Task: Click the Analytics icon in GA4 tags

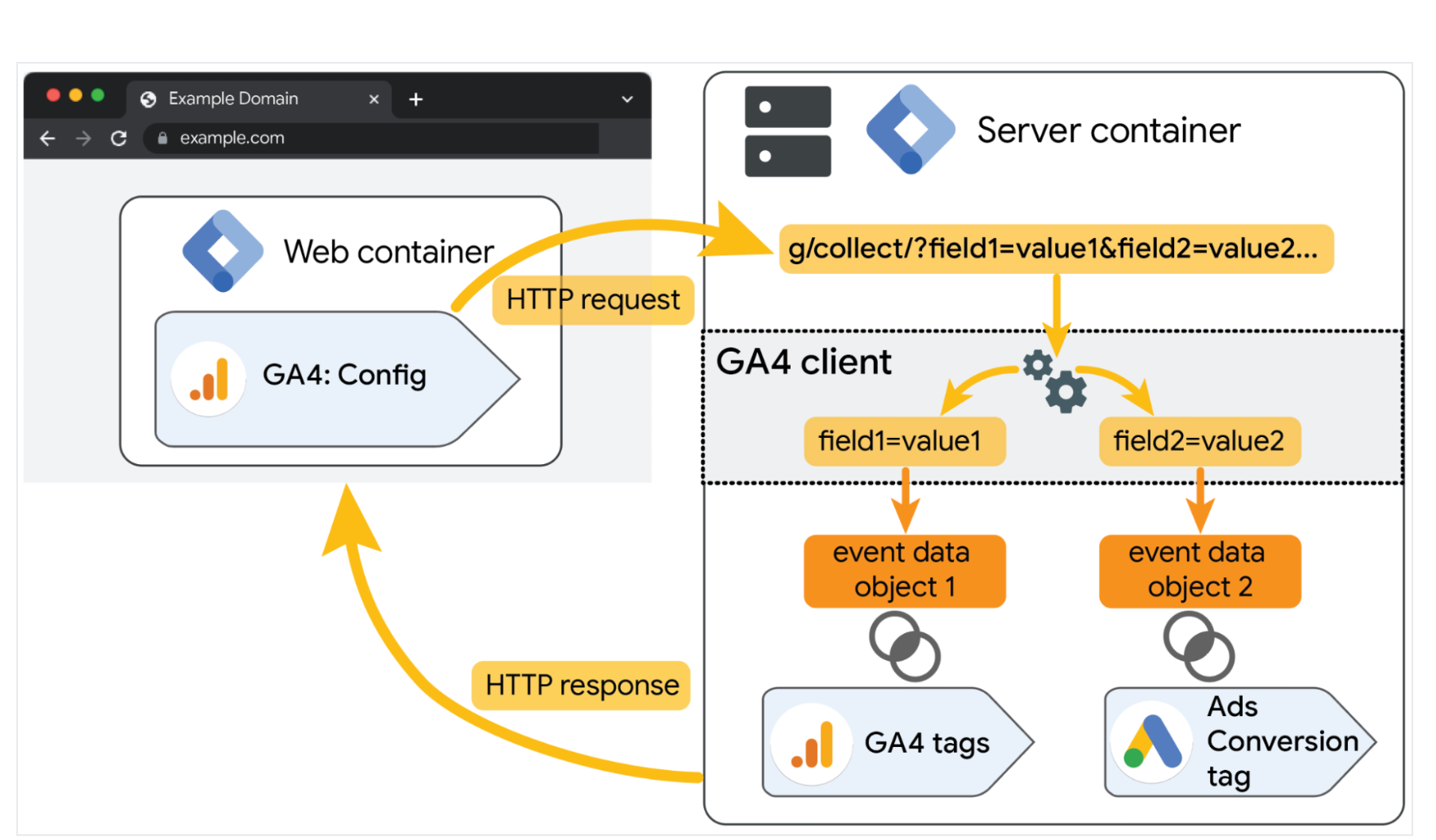Action: [x=812, y=744]
